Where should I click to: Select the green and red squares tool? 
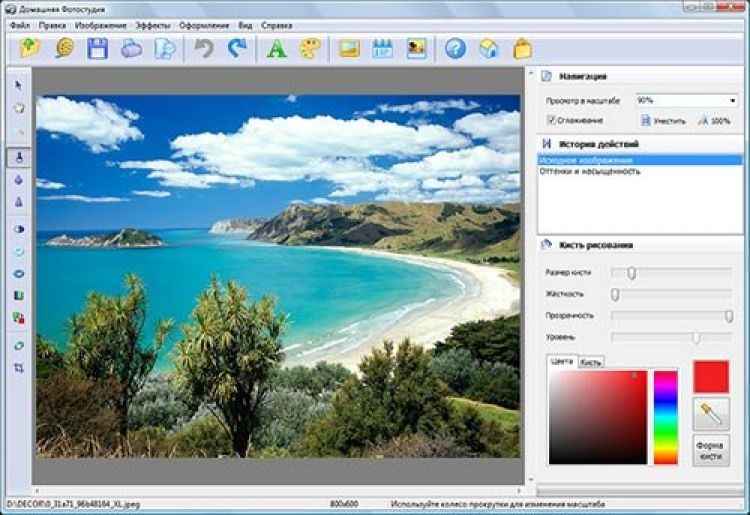click(19, 318)
